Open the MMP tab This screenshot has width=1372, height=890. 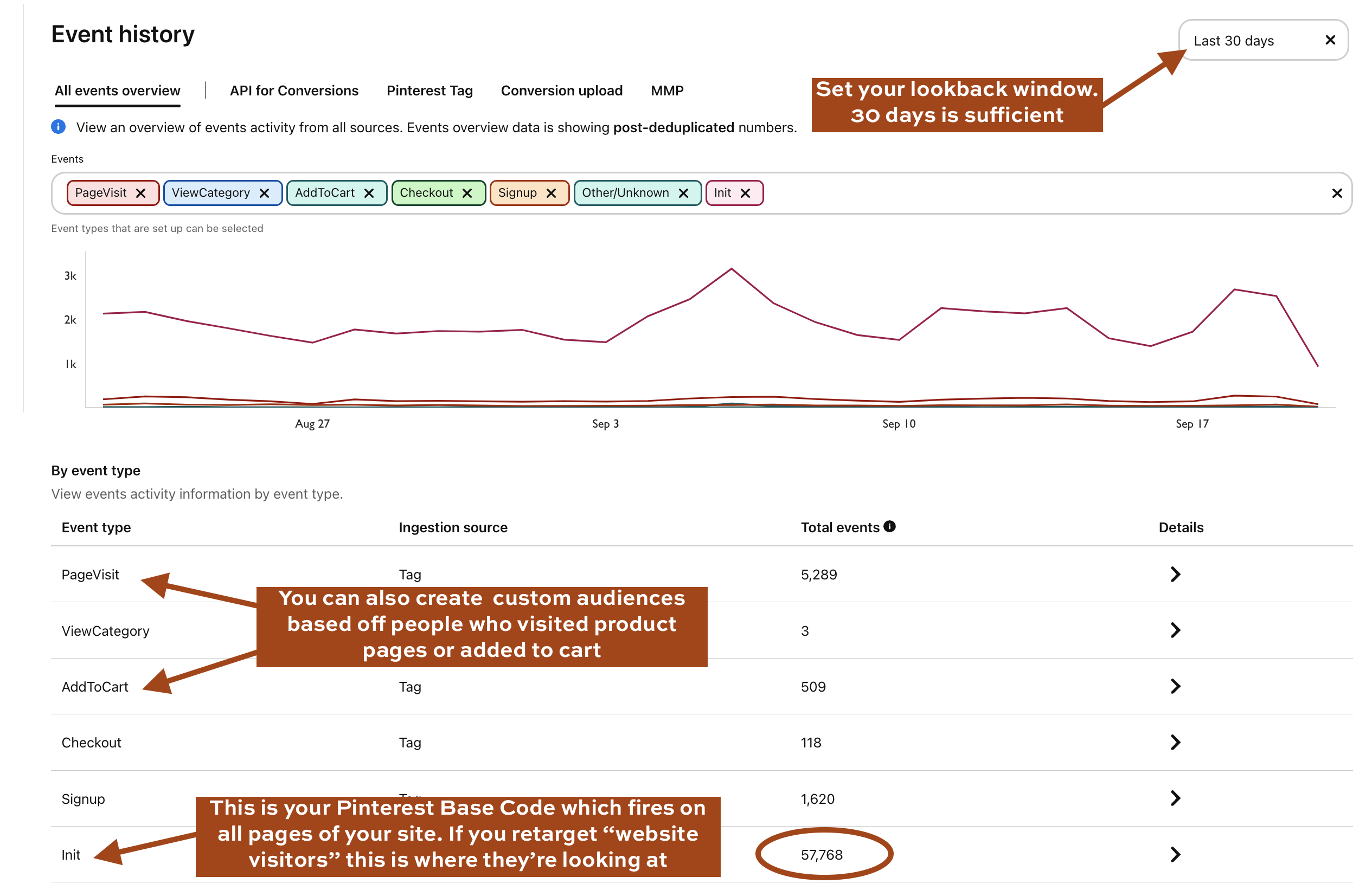(x=667, y=91)
